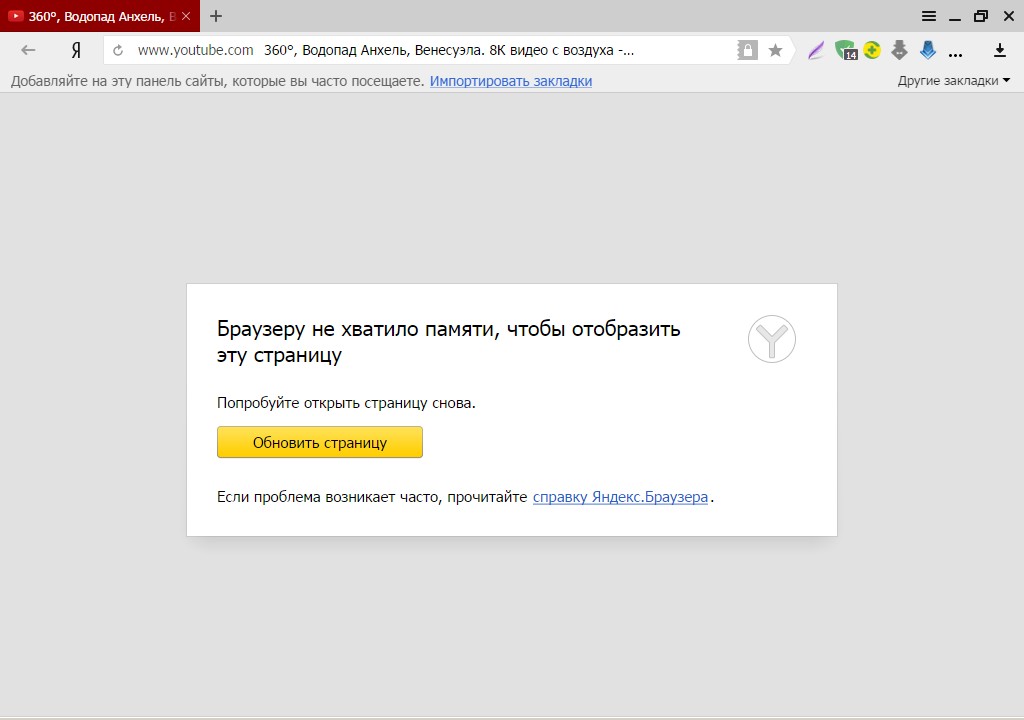Open Yandex home via the Я icon
Viewport: 1024px width, 720px height.
[76, 50]
